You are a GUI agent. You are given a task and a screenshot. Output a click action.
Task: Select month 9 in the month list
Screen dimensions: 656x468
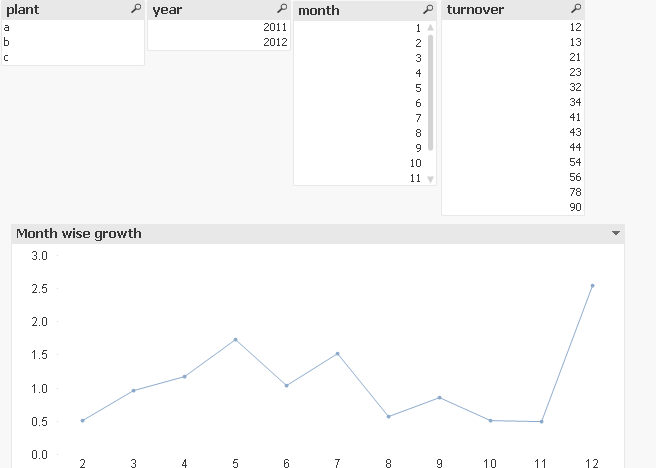click(360, 148)
